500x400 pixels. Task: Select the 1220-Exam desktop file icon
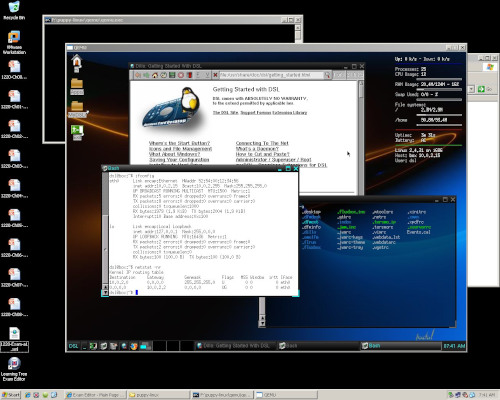[x=14, y=340]
